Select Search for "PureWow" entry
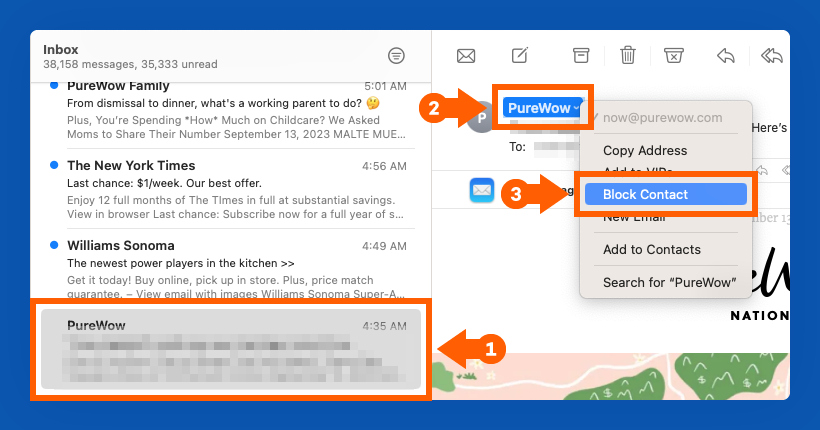Viewport: 820px width, 430px height. click(669, 282)
